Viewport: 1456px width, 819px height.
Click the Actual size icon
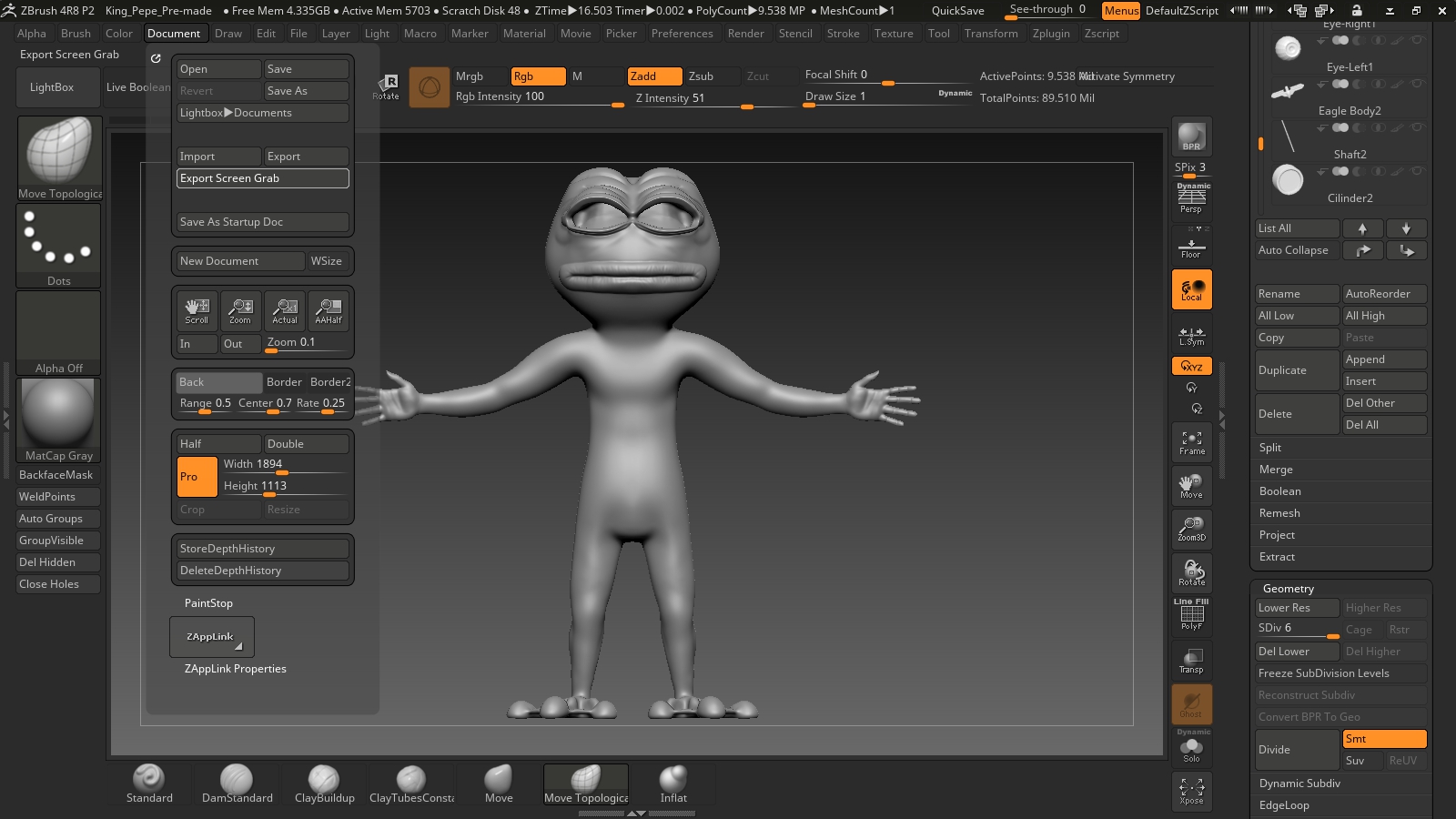(285, 311)
